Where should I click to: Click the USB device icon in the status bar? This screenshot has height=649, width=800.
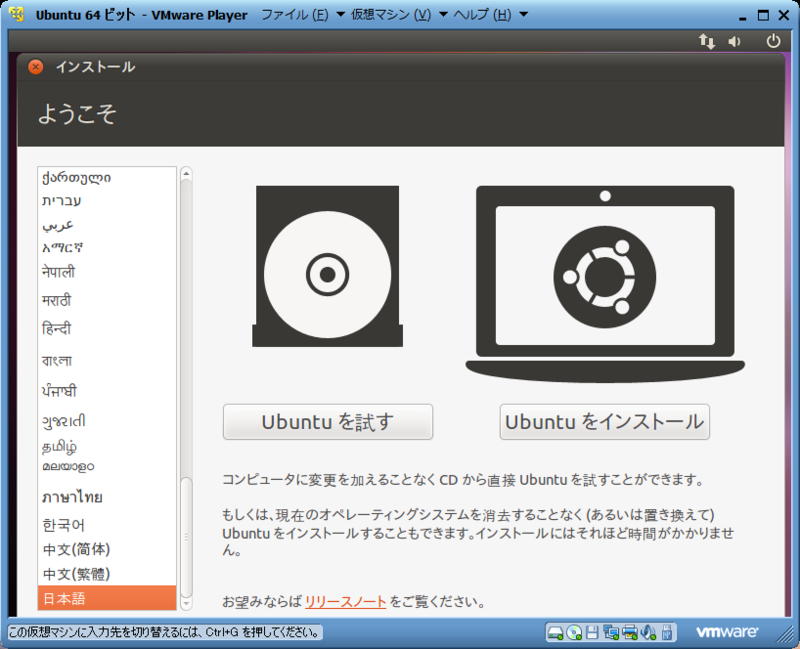coord(666,632)
